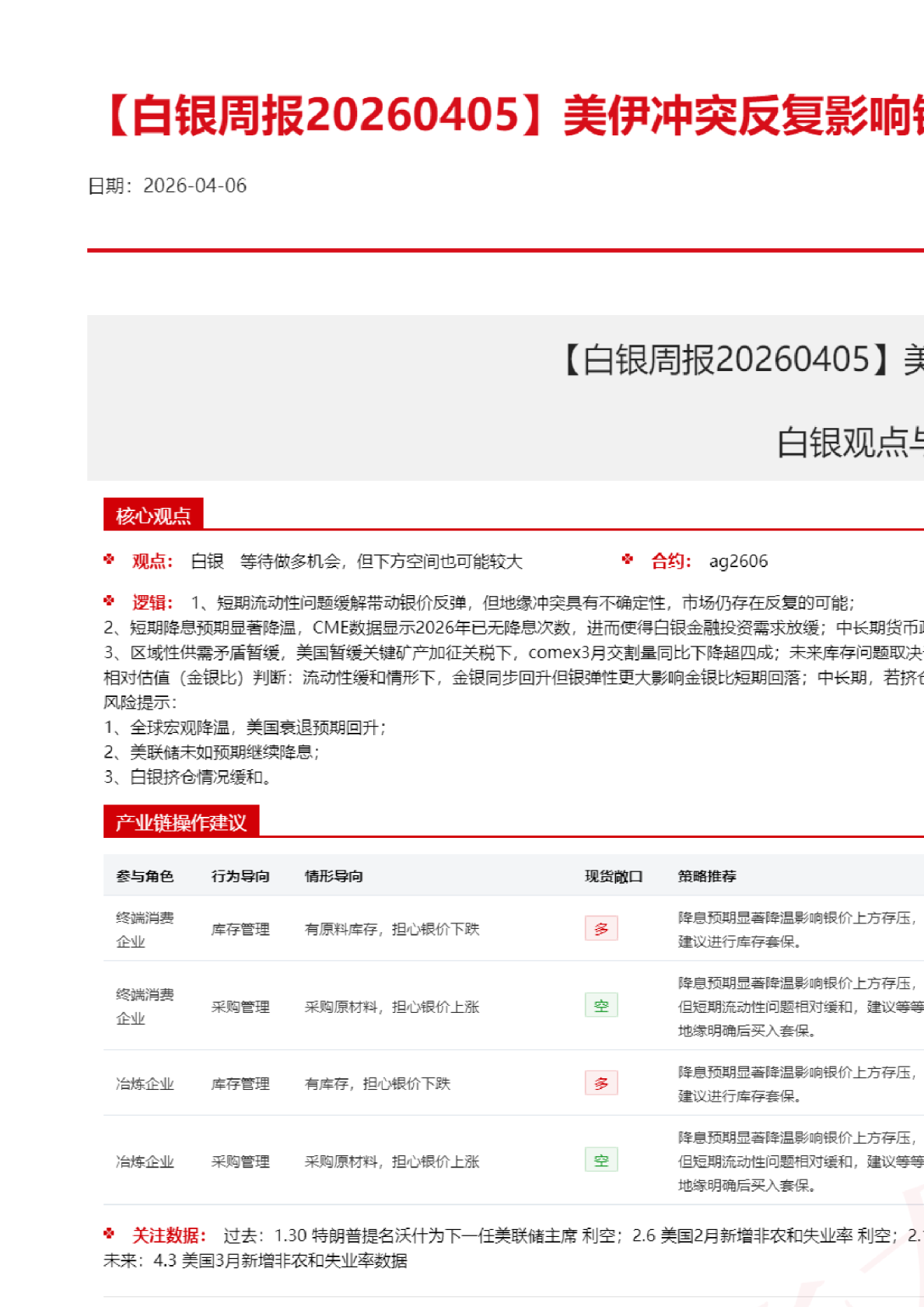This screenshot has height=1307, width=924.
Task: Click the 参与角色 column header
Action: coord(145,877)
